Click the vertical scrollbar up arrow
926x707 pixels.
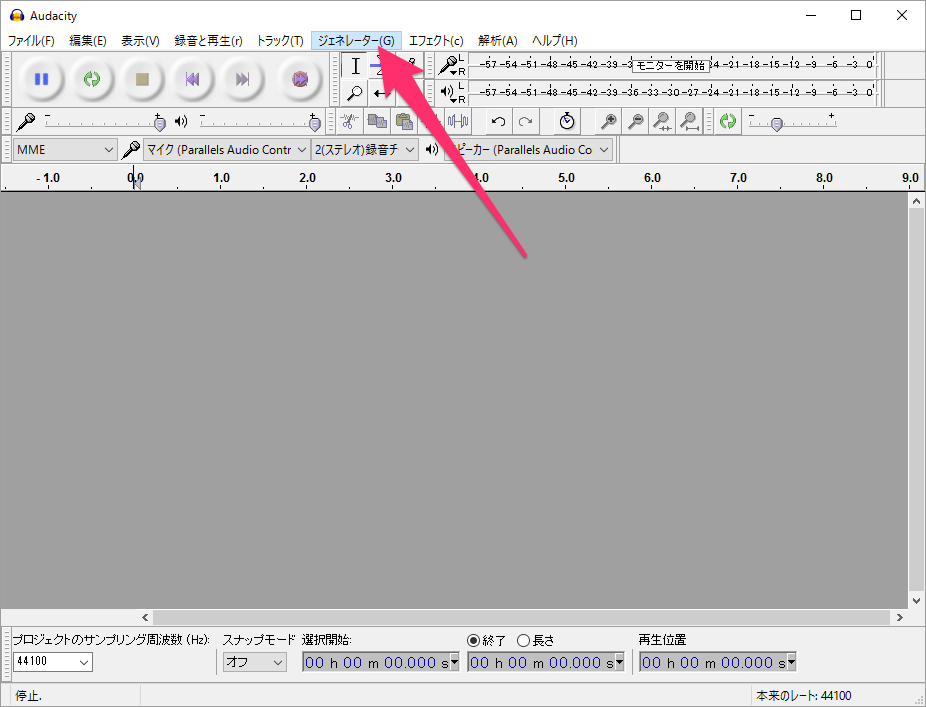click(916, 201)
